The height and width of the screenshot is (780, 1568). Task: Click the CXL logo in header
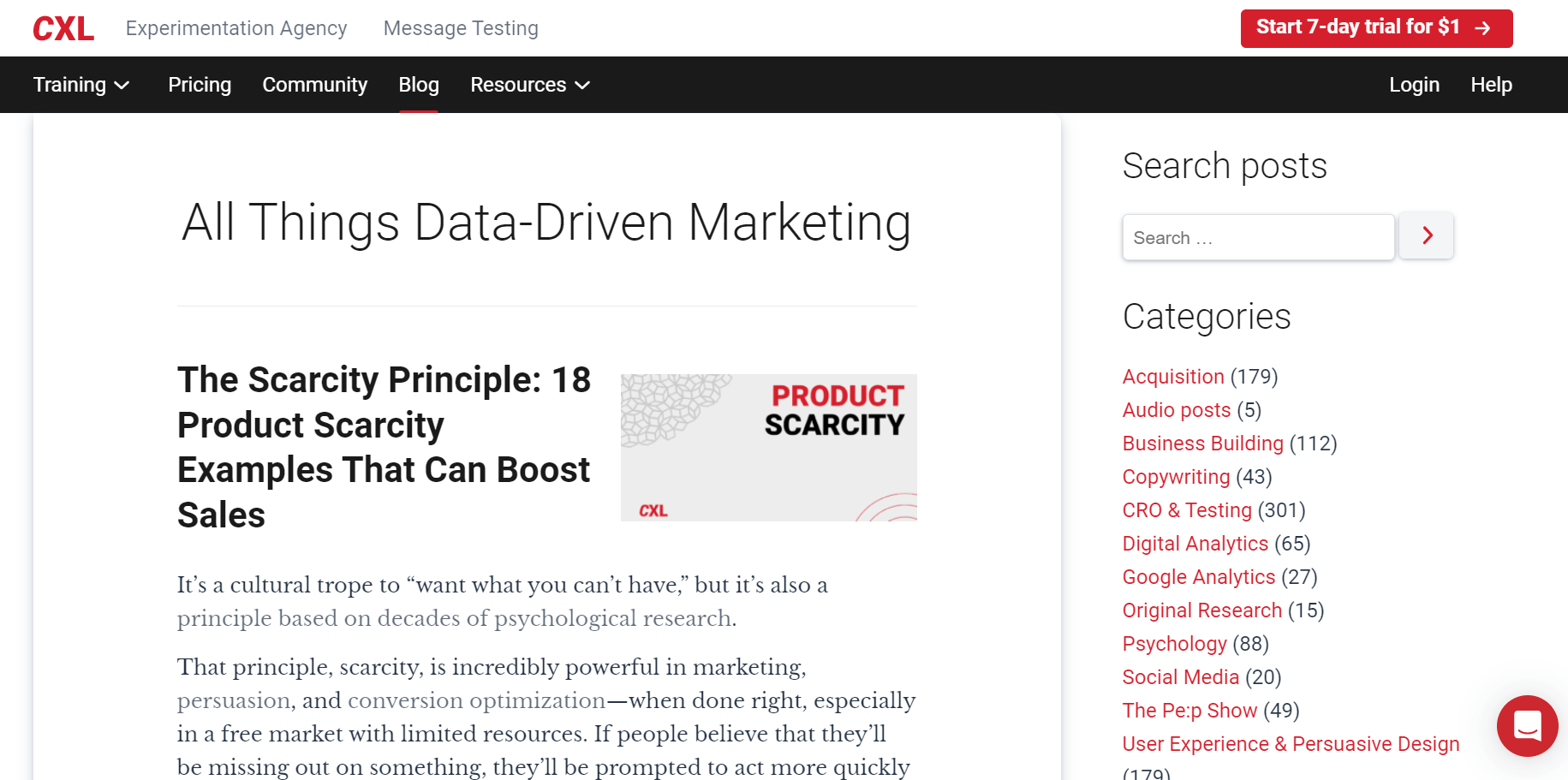63,29
